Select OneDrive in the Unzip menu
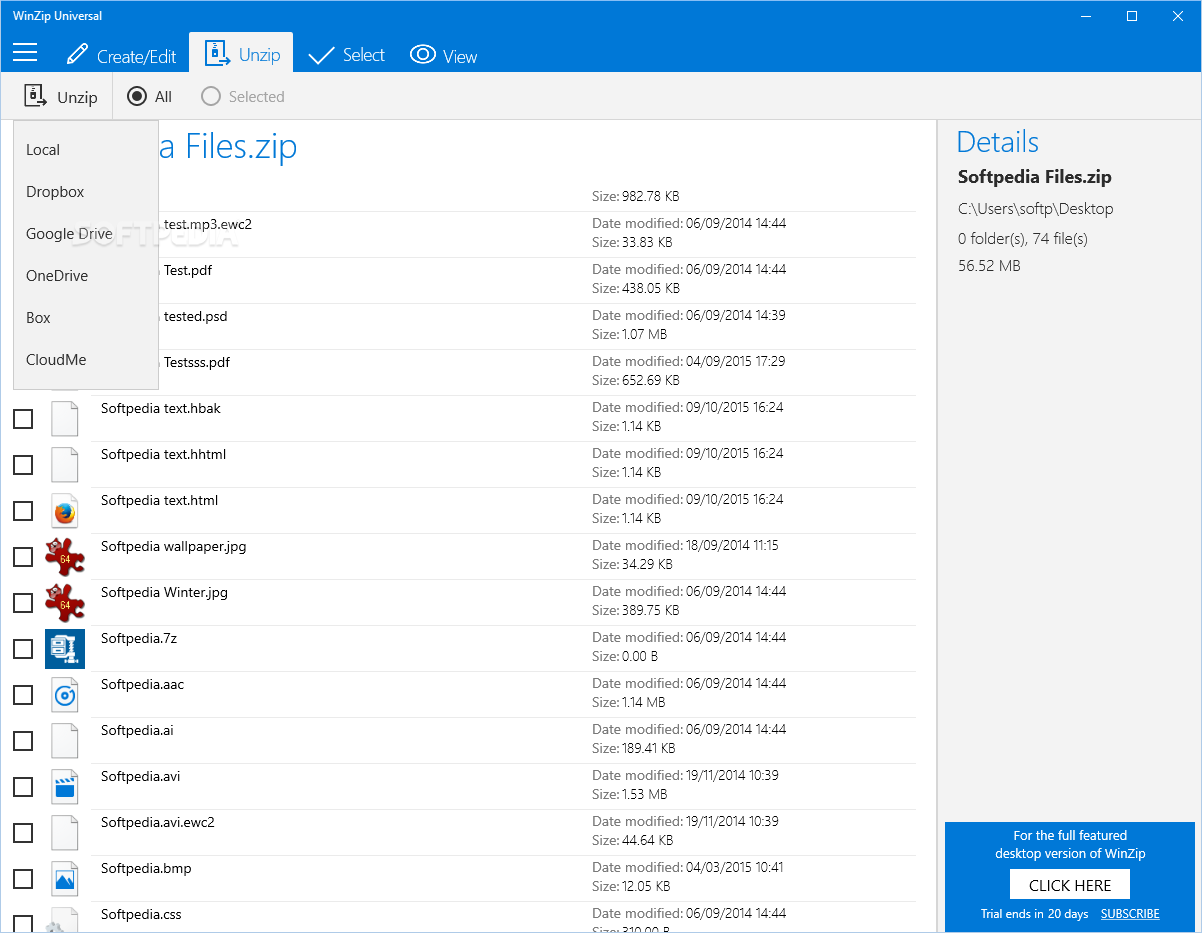 86,276
